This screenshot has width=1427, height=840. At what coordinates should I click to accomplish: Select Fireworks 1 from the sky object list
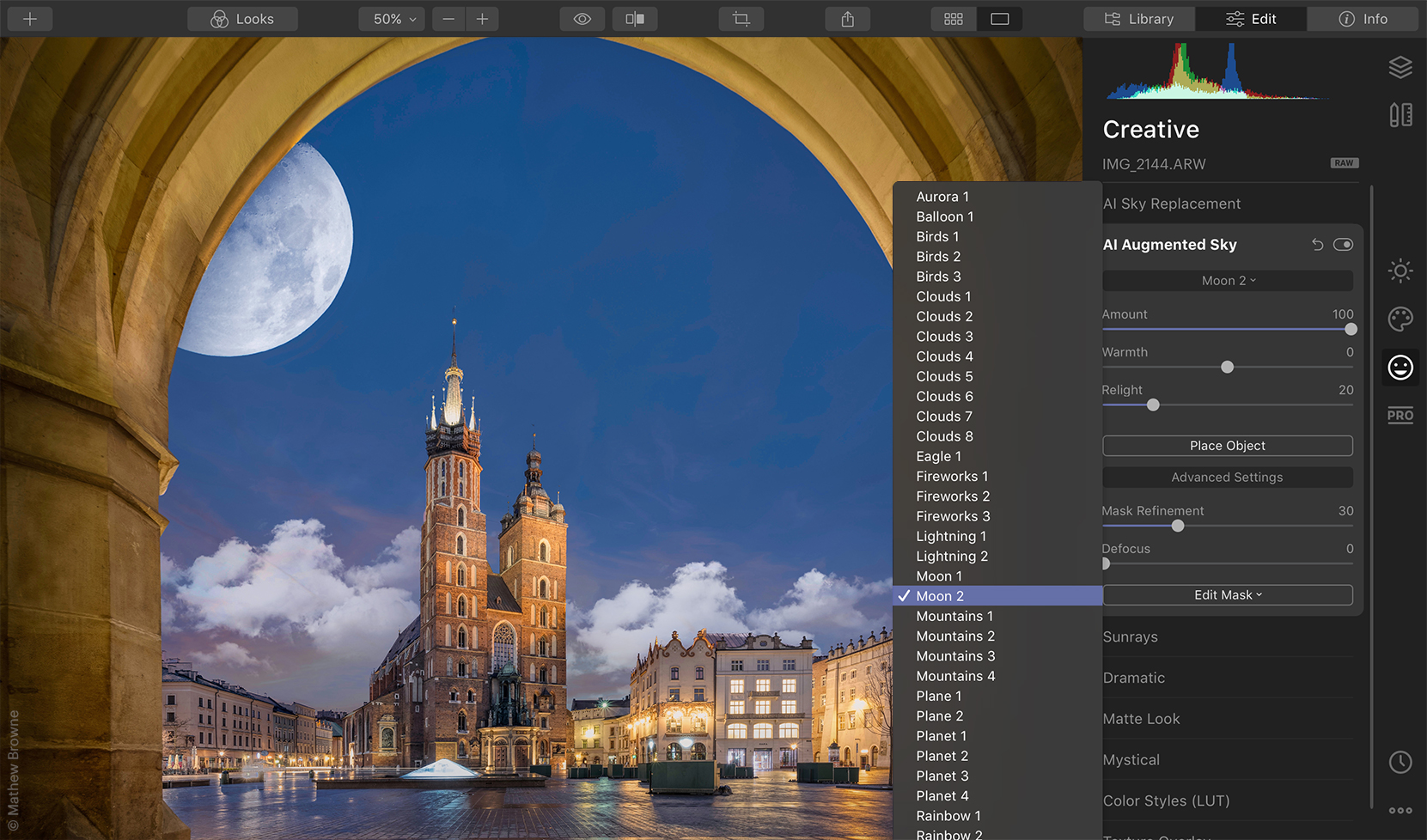click(x=952, y=476)
